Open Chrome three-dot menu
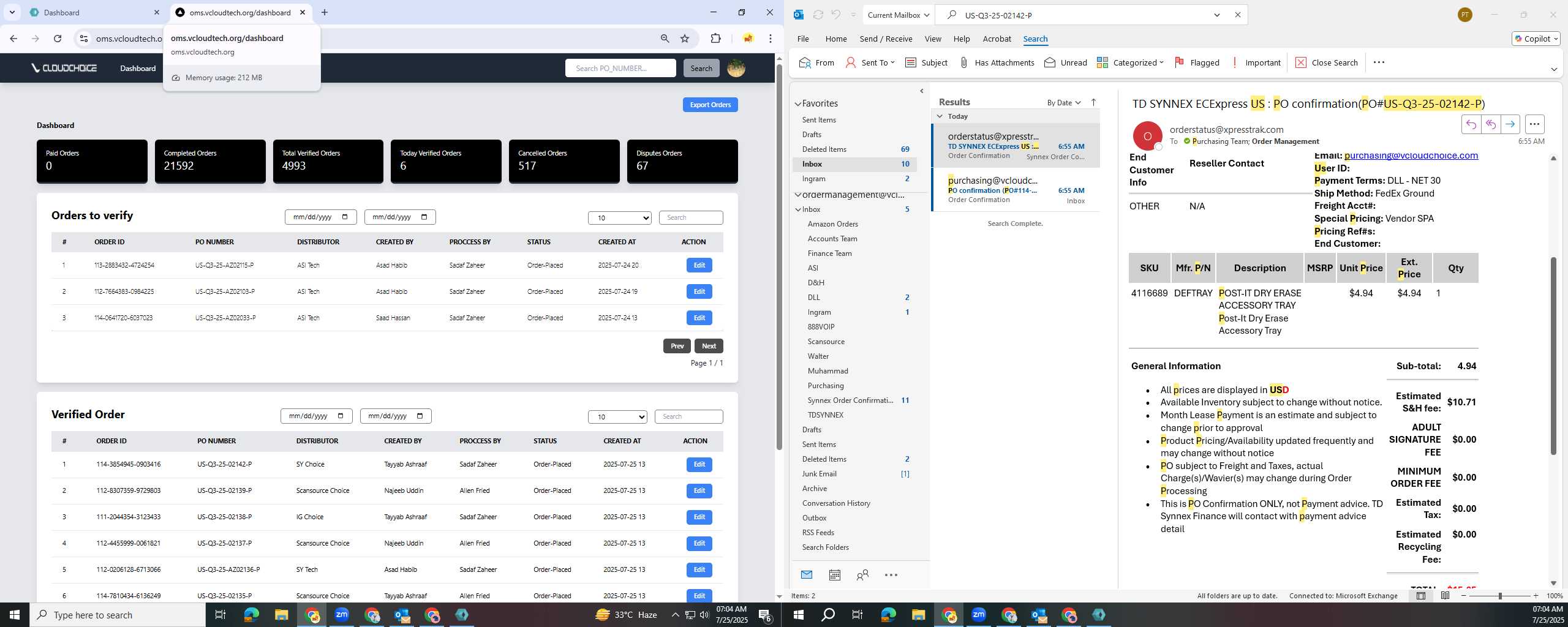This screenshot has width=1568, height=627. click(770, 39)
